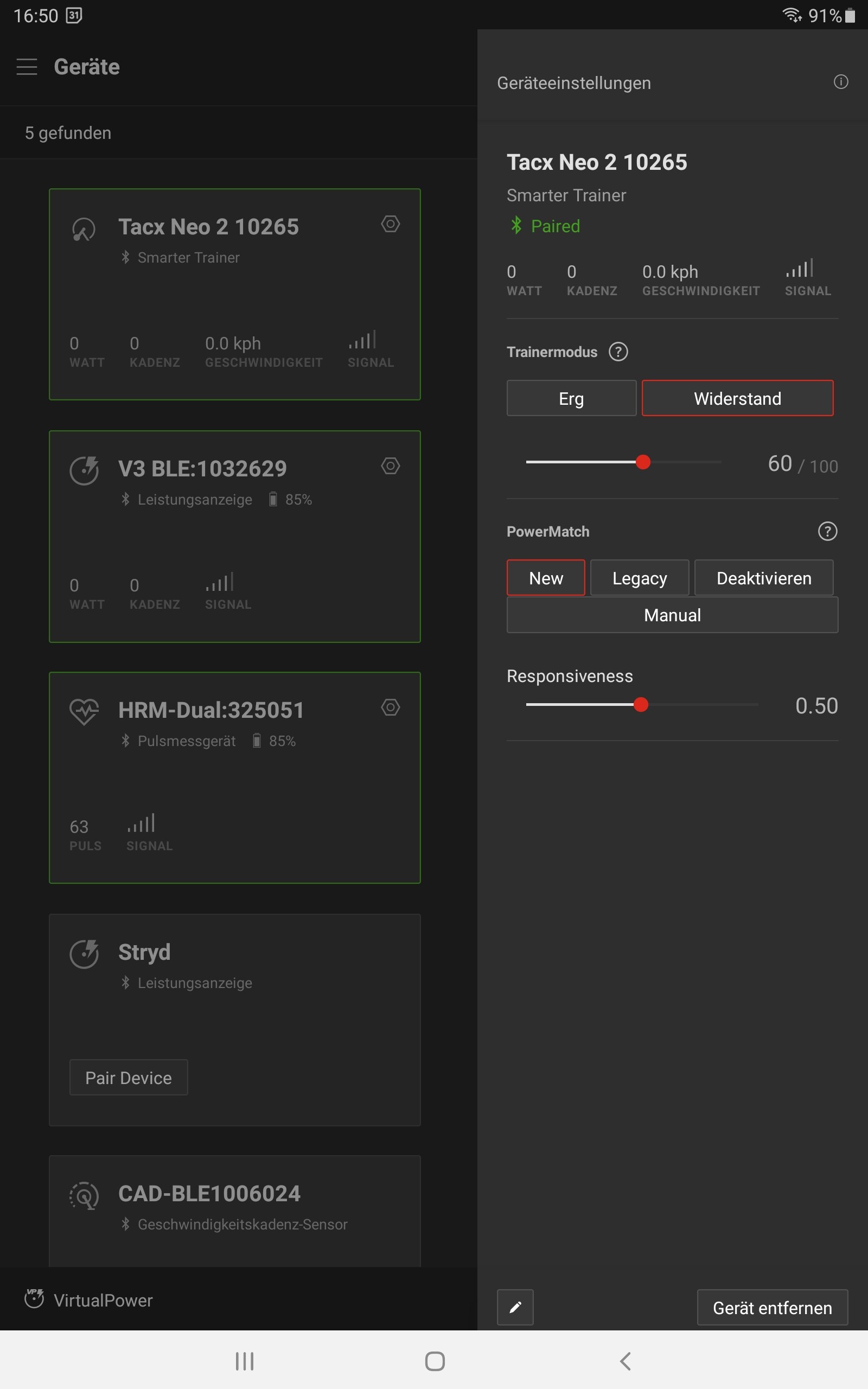868x1389 pixels.
Task: Open the hamburger menu next to Geräte
Action: point(27,67)
